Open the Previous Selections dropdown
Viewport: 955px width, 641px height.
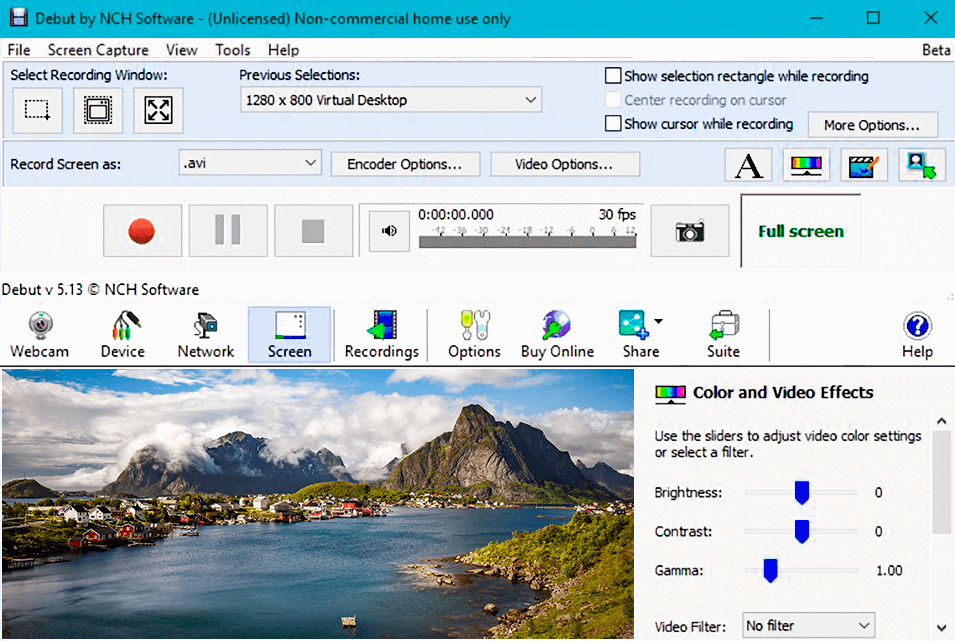point(390,100)
